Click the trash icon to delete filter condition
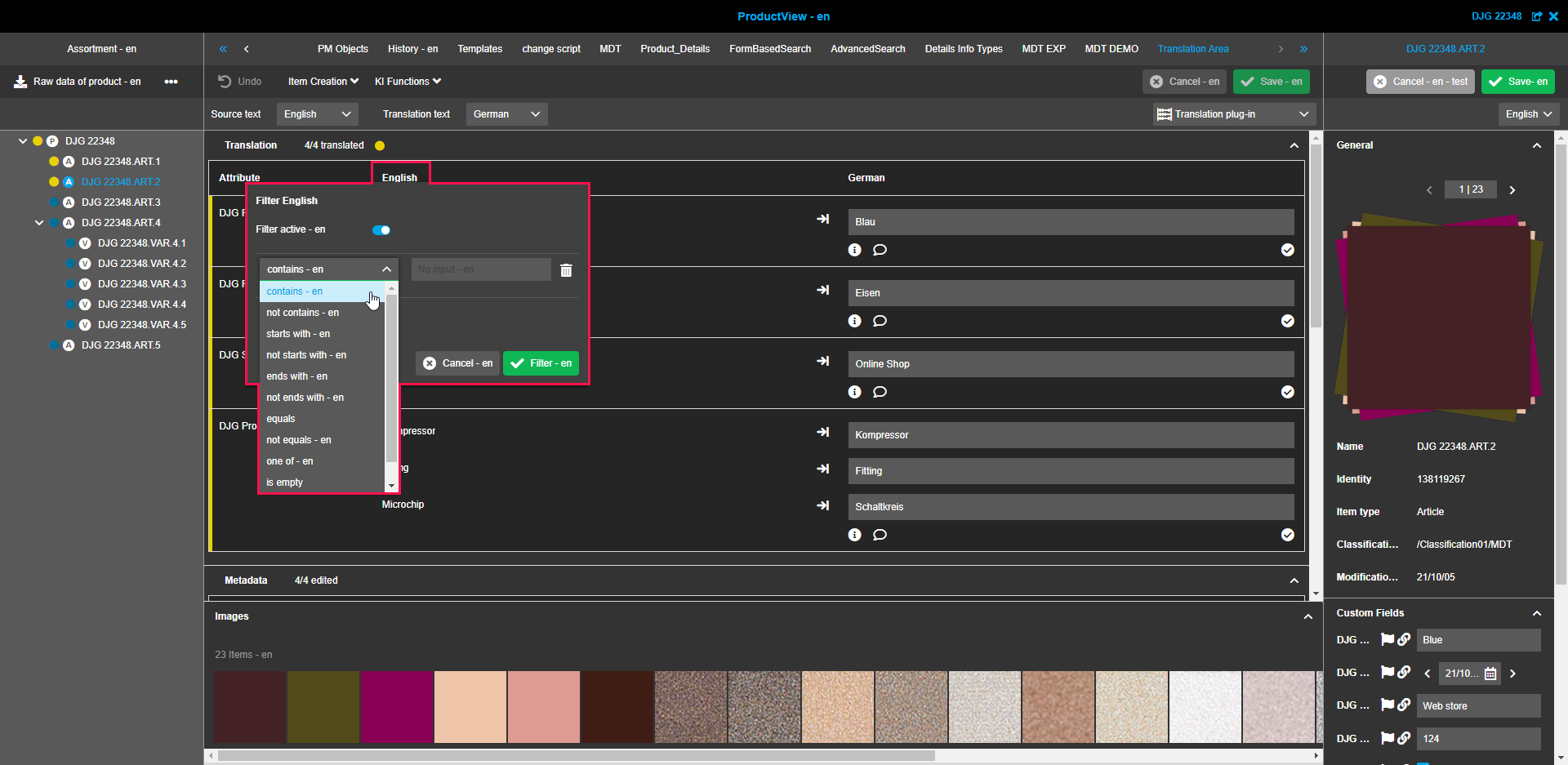Image resolution: width=1568 pixels, height=765 pixels. [566, 270]
